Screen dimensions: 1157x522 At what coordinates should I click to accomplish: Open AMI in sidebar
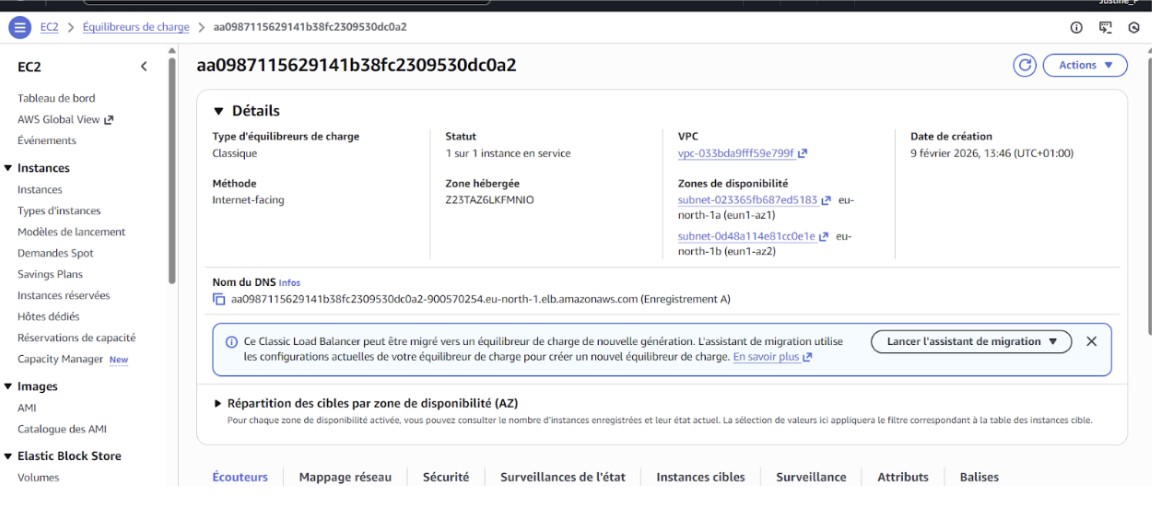(x=27, y=408)
